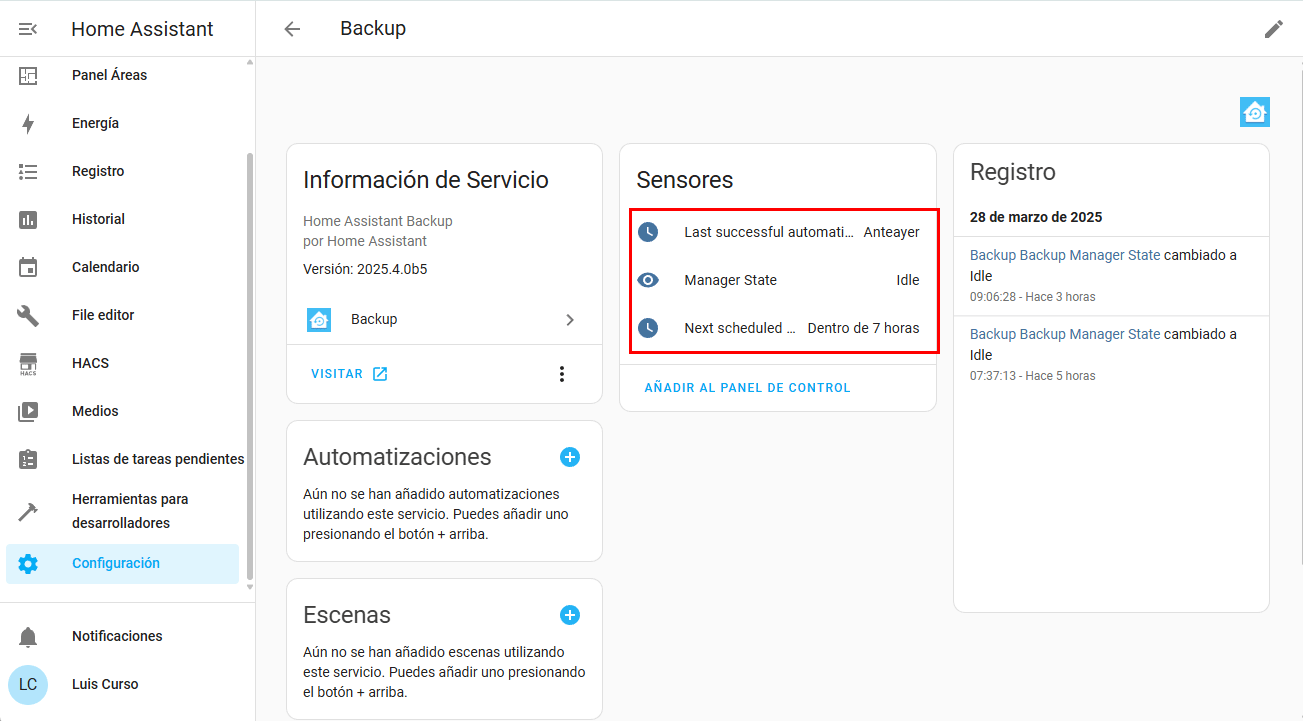This screenshot has height=721, width=1303.
Task: Open Panel Áreas in the sidebar
Action: point(122,75)
